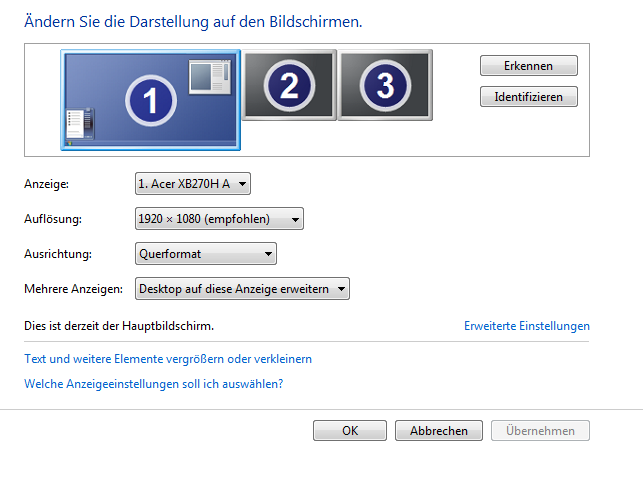Click heading 'Ändern Sie die Darstellung auf den Bildschirmen.'
Screen dimensions: 643x485
click(193, 21)
